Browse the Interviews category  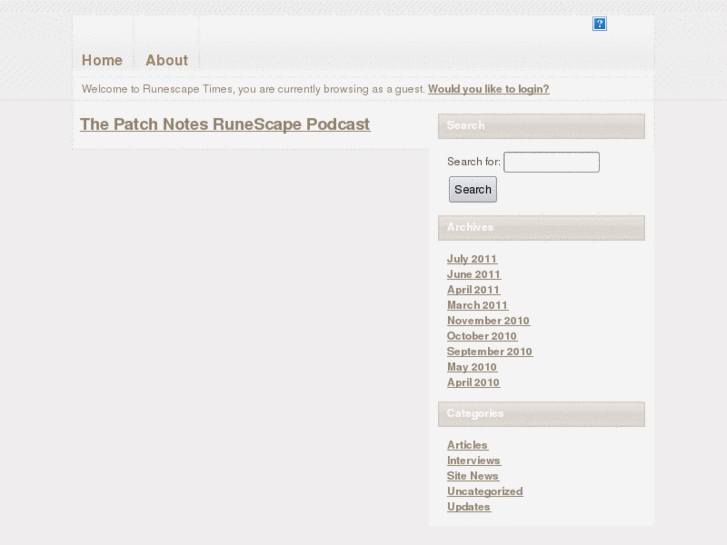click(x=474, y=461)
